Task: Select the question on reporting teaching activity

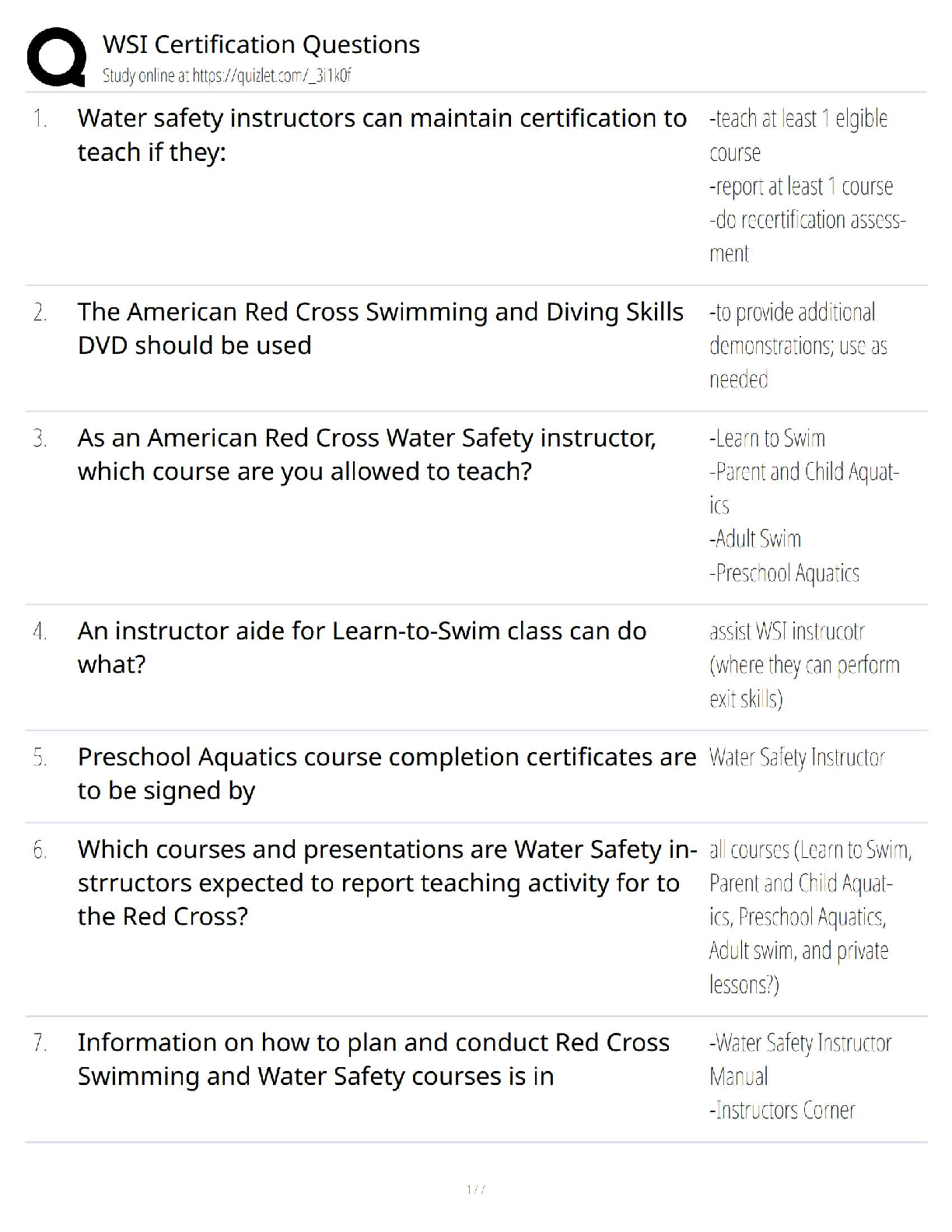Action: pyautogui.click(x=387, y=883)
